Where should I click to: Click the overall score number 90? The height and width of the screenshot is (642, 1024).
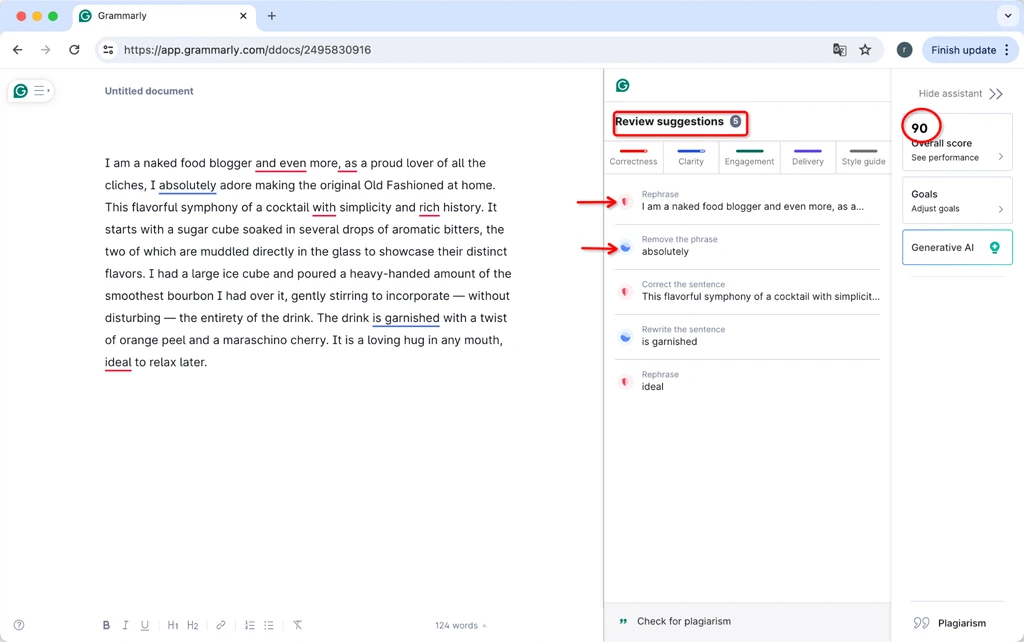920,128
